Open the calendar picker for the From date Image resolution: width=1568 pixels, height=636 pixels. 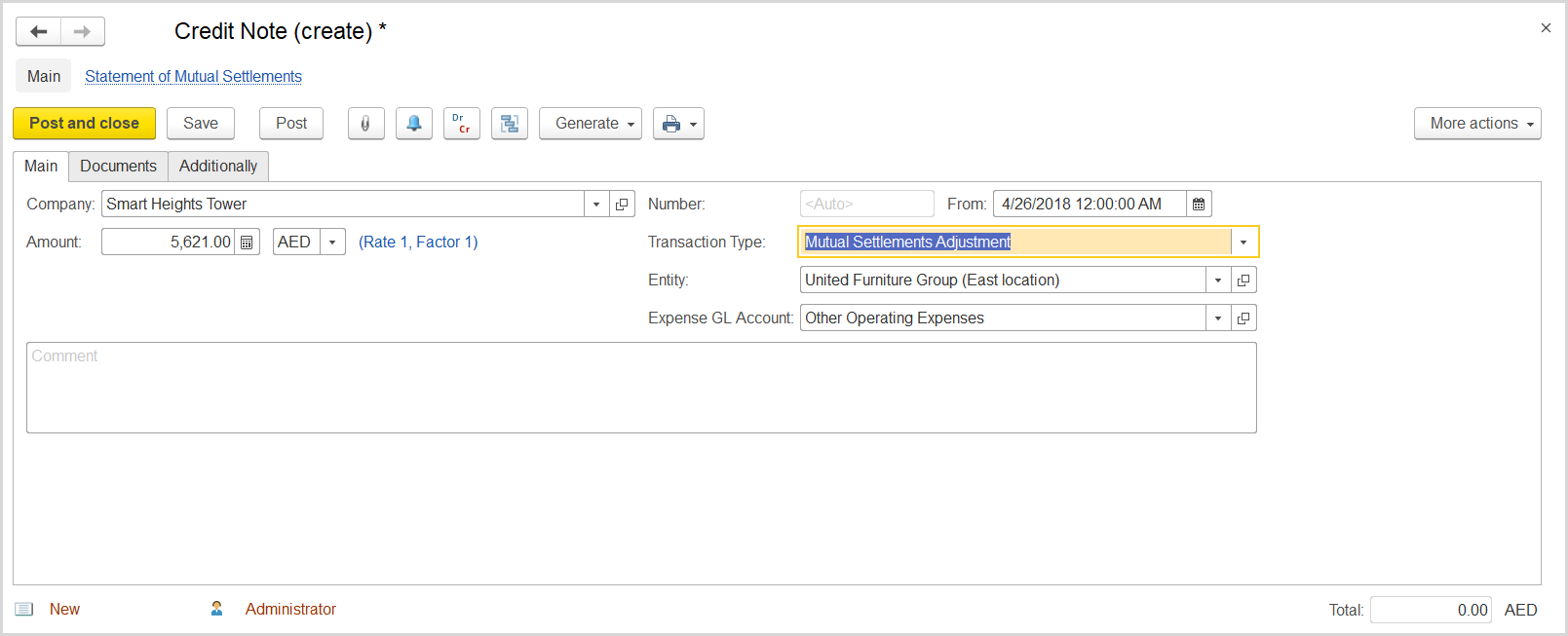pyautogui.click(x=1199, y=204)
